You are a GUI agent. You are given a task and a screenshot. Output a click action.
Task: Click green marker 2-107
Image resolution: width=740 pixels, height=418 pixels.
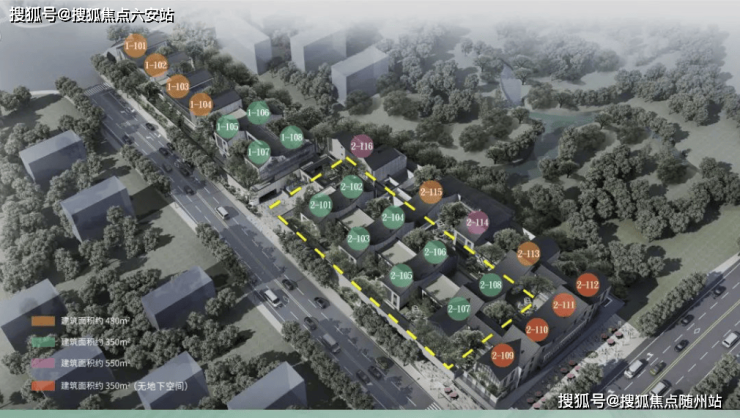459,309
